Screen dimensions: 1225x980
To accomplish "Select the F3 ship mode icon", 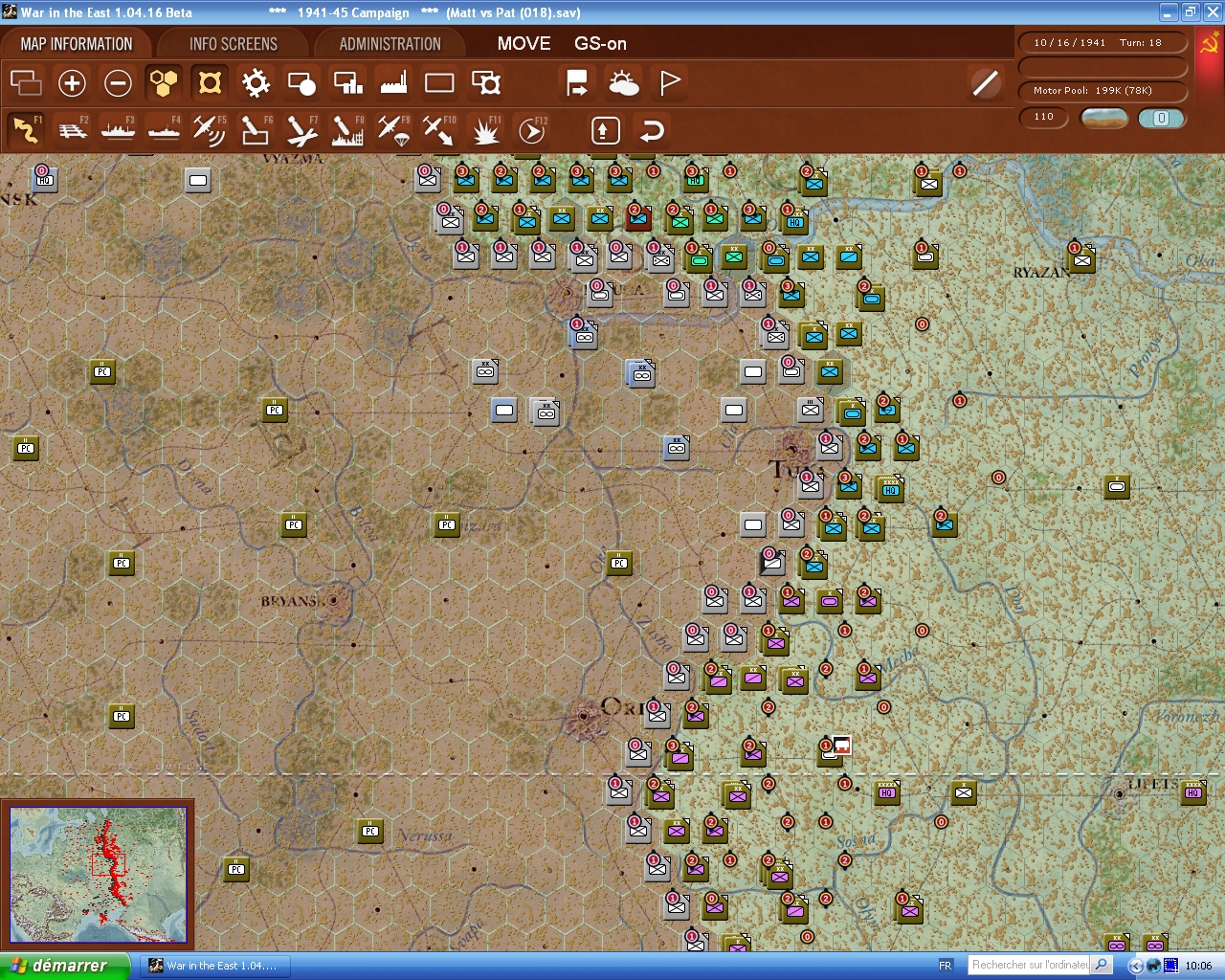I will tap(118, 130).
